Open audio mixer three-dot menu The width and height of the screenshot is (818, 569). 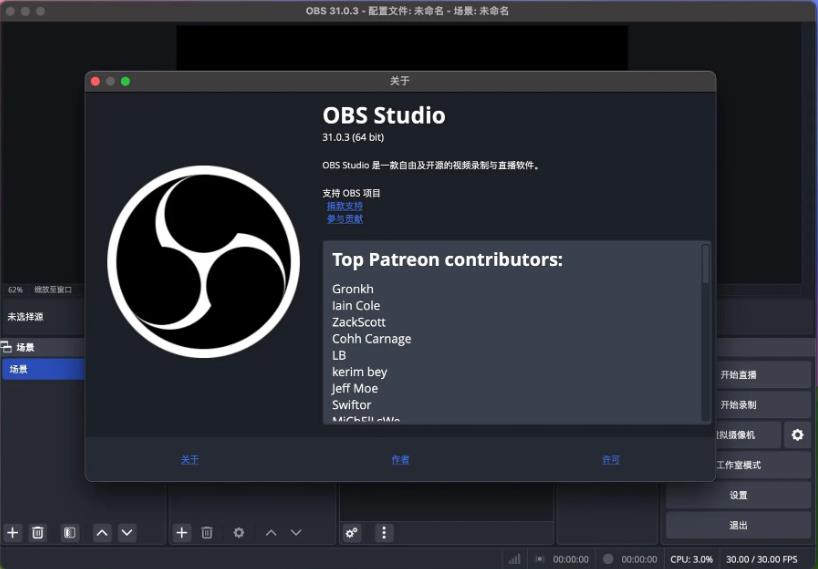tap(384, 532)
